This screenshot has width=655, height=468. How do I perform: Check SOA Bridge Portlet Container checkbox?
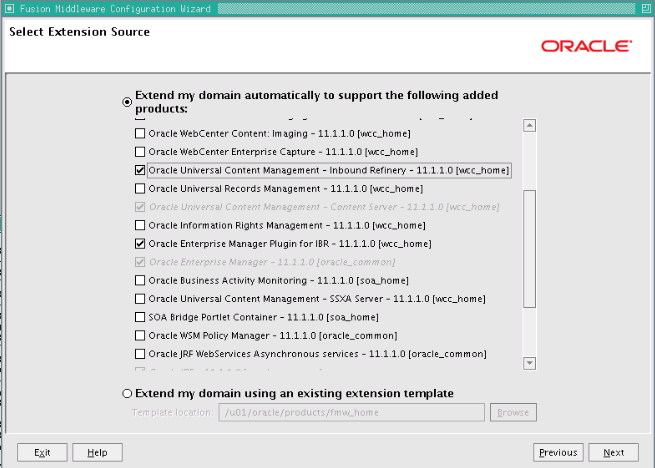point(140,317)
